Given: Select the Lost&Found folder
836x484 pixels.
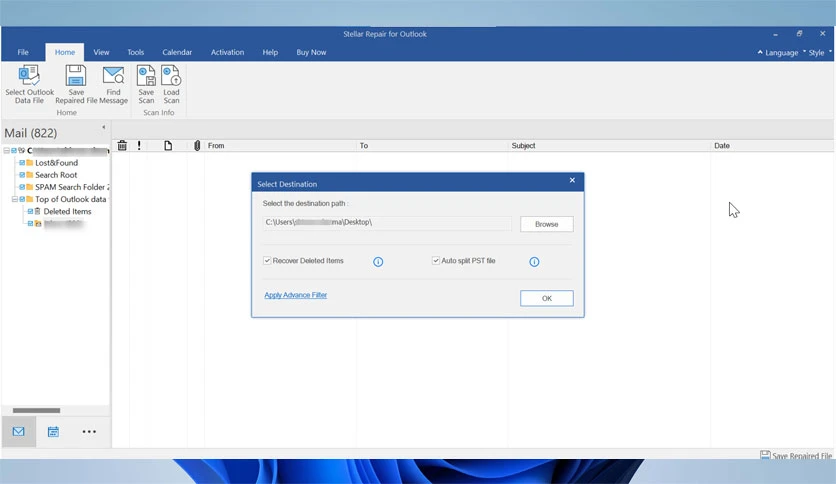Looking at the screenshot, I should click(x=57, y=163).
